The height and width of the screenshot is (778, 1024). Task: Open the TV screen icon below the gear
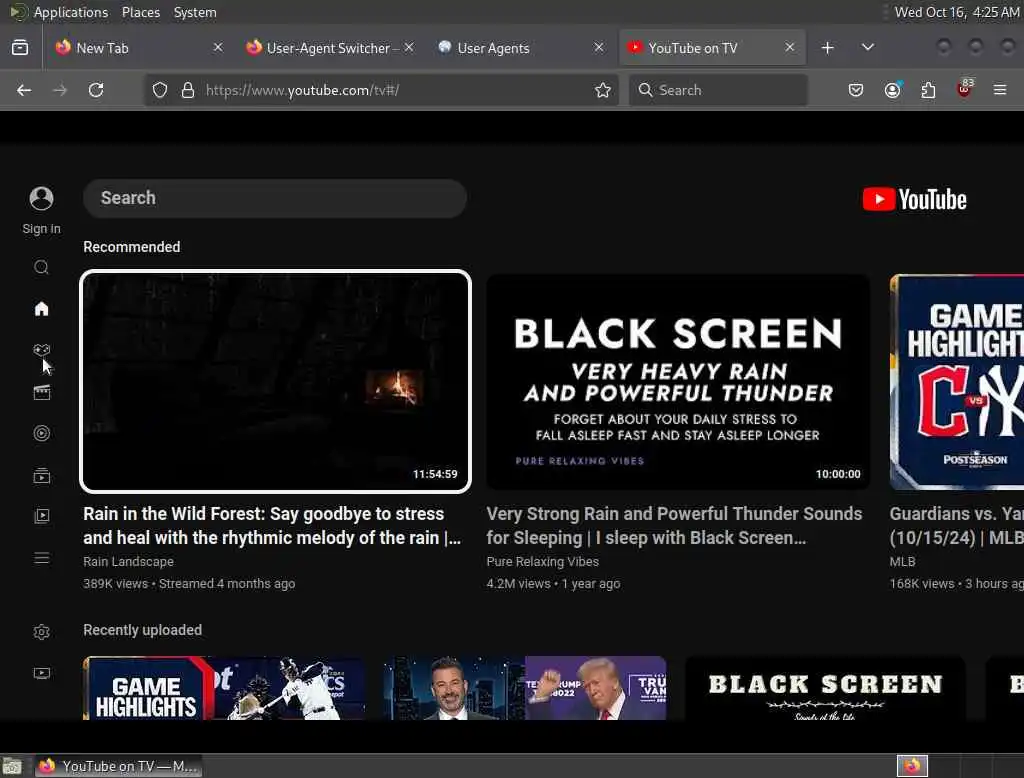click(x=41, y=673)
